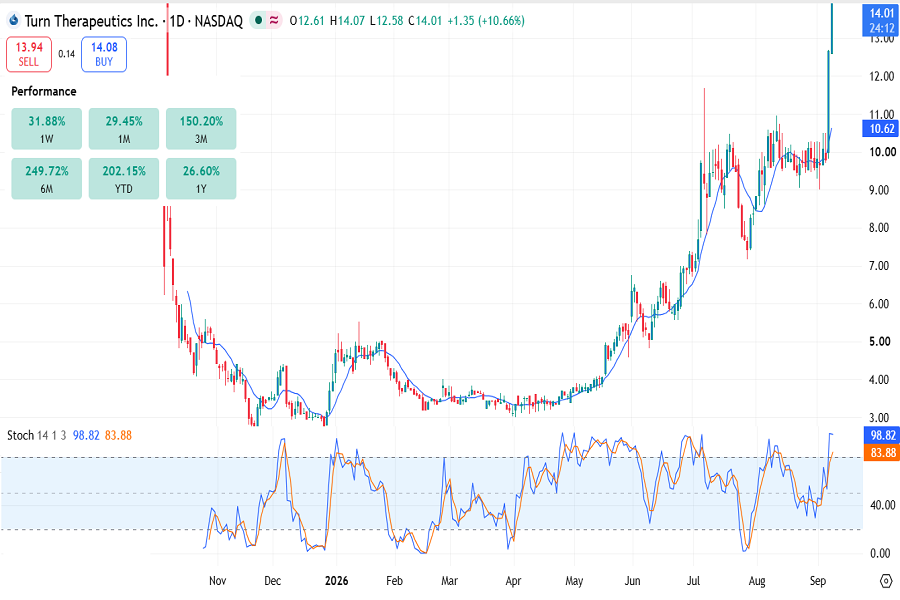Click the 13.94 SELL button

coord(29,55)
